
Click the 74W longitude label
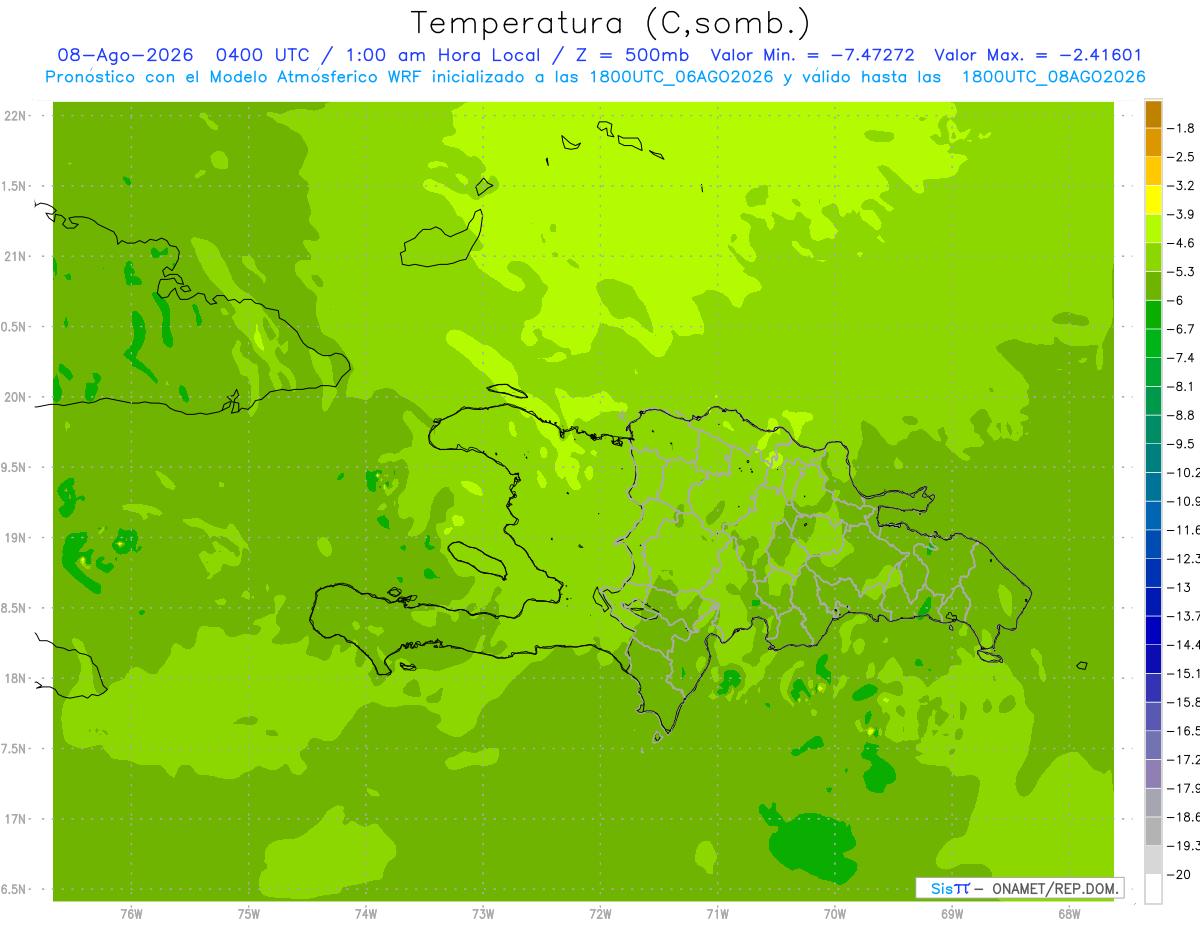(366, 914)
